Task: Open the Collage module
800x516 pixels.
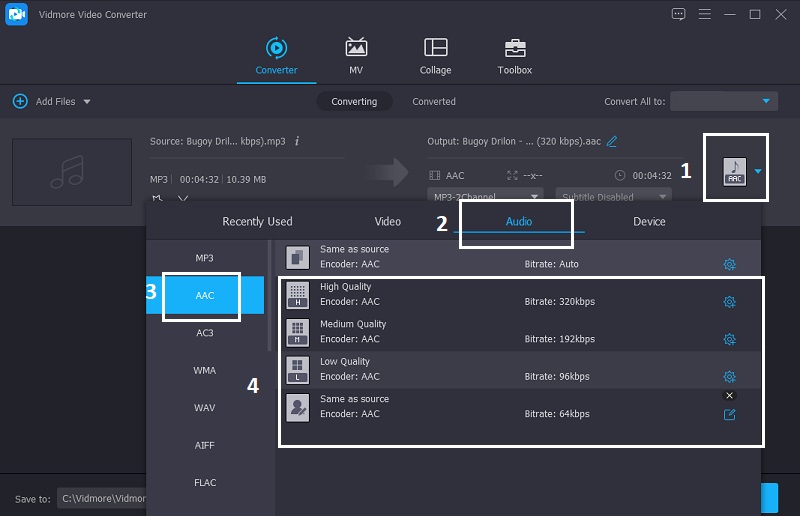Action: pos(435,56)
